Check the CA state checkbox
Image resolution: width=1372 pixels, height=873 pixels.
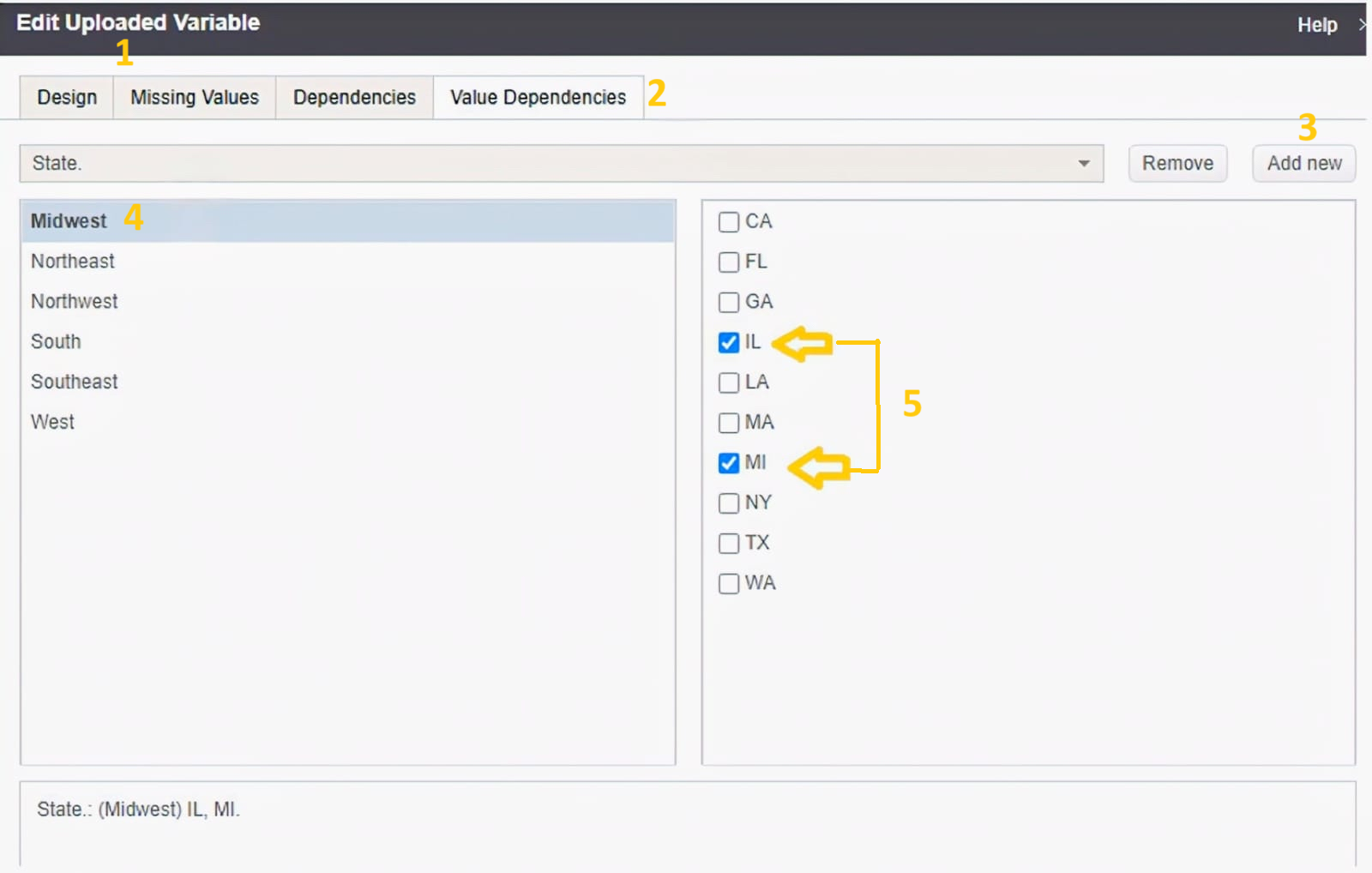pos(729,222)
